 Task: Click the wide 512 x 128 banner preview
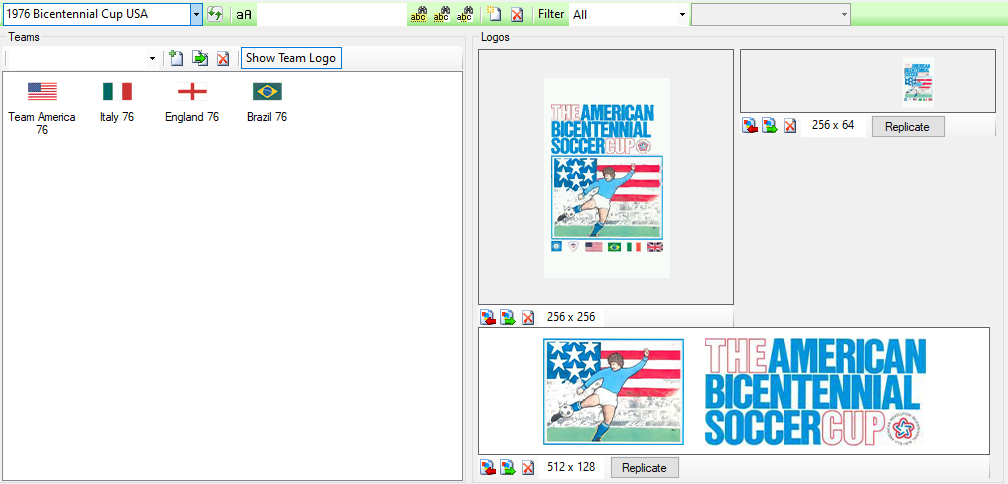tap(734, 391)
